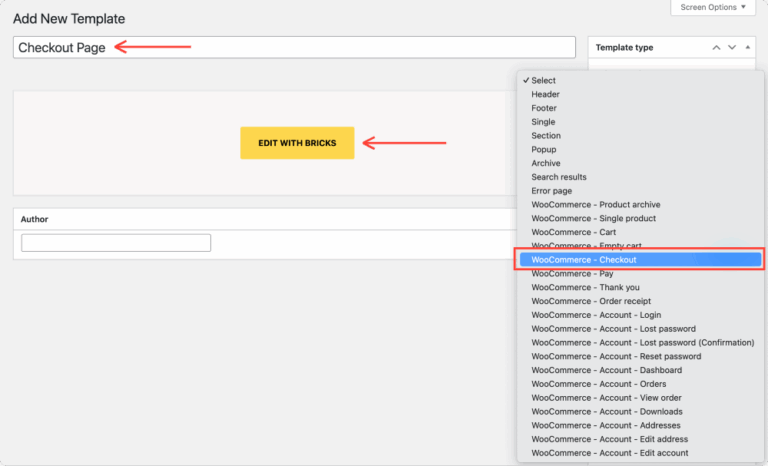The image size is (768, 466).
Task: Select Lost password (Confirmation) option
Action: [x=641, y=343]
